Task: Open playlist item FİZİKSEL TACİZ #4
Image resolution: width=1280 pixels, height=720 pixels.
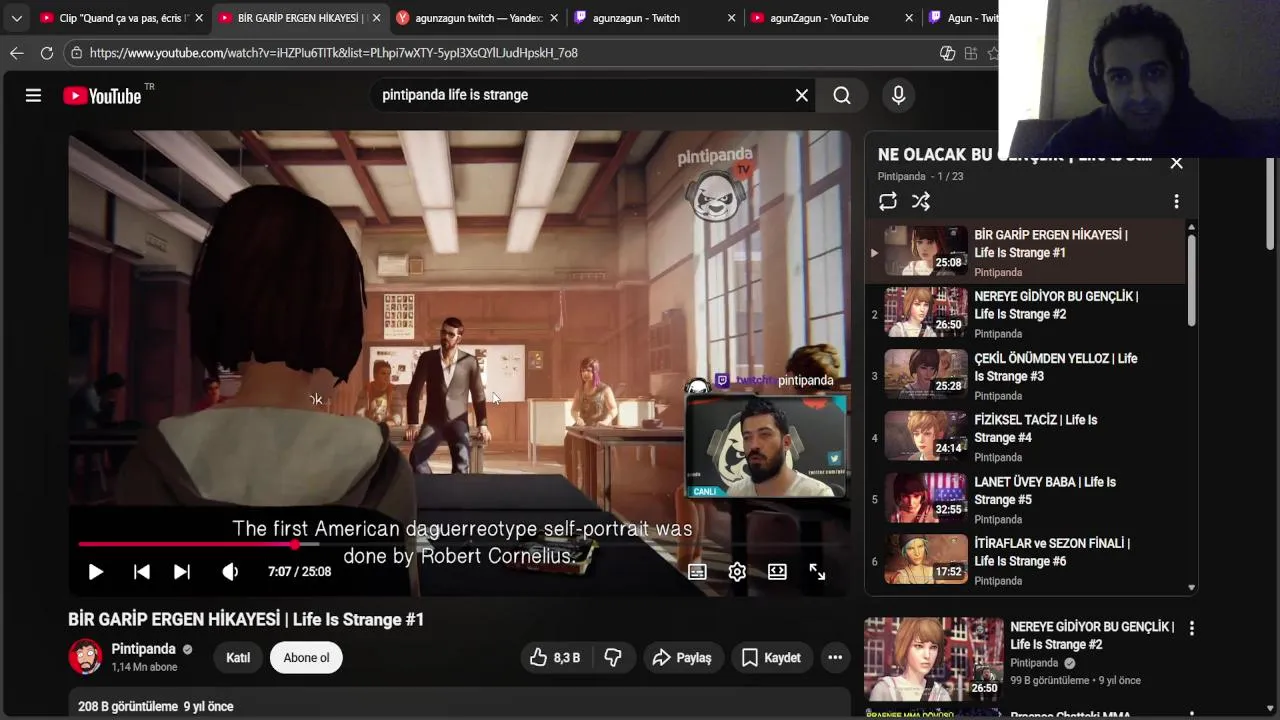Action: coord(1026,438)
